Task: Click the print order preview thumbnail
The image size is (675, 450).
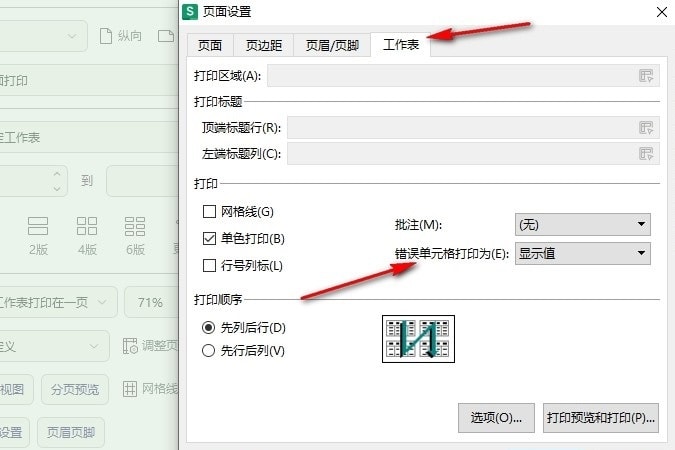Action: (x=418, y=339)
